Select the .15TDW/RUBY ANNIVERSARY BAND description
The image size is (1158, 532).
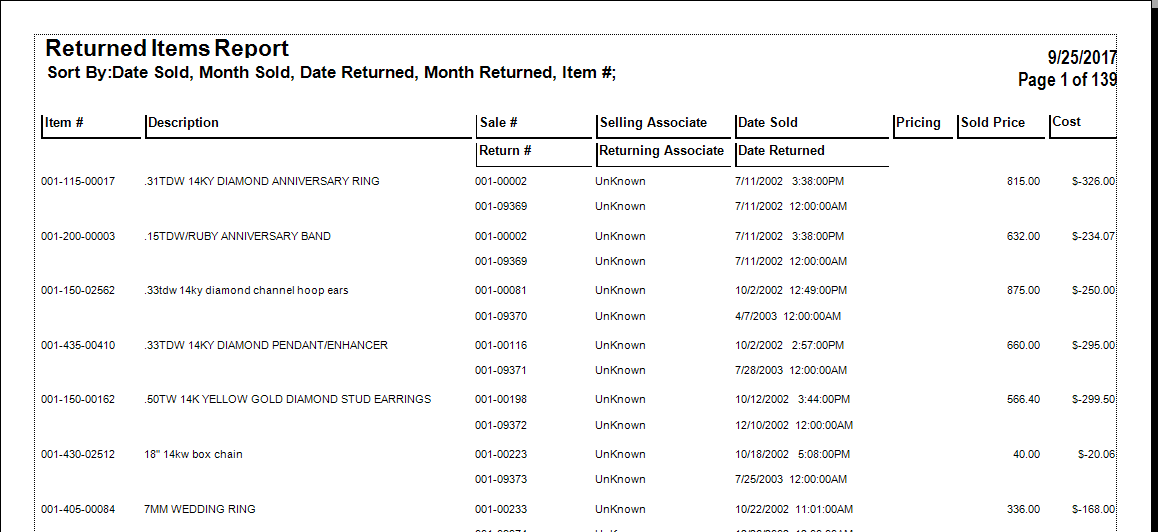237,237
